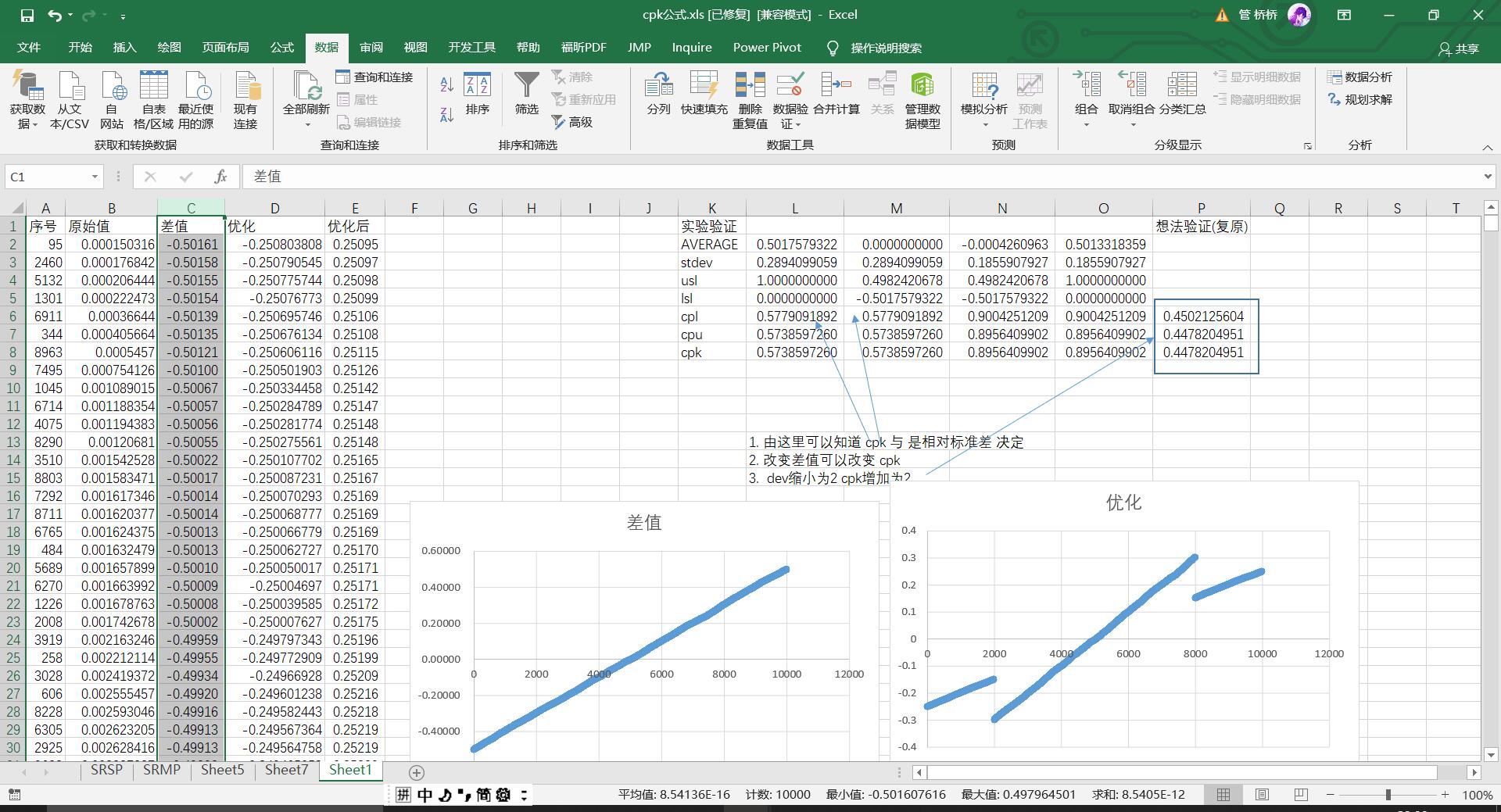Click the 快速填充 (Flash Fill) icon
The image size is (1501, 812).
[704, 95]
